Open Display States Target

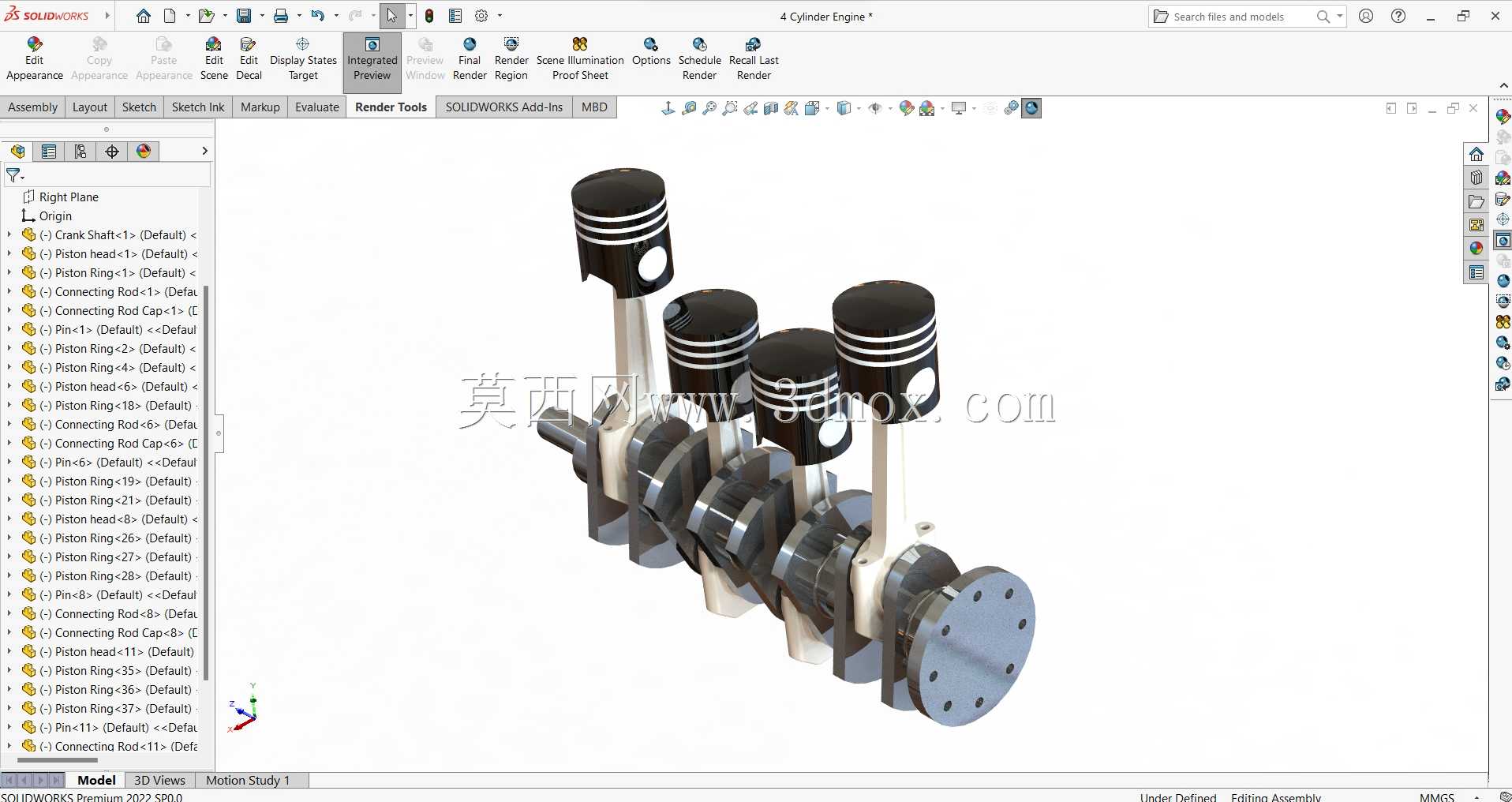point(303,58)
